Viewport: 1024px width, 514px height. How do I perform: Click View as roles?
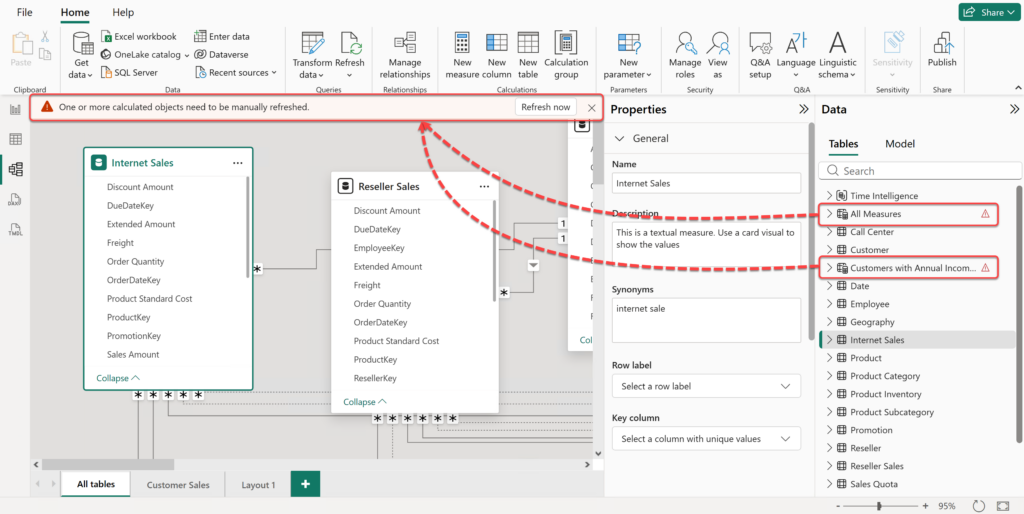718,56
